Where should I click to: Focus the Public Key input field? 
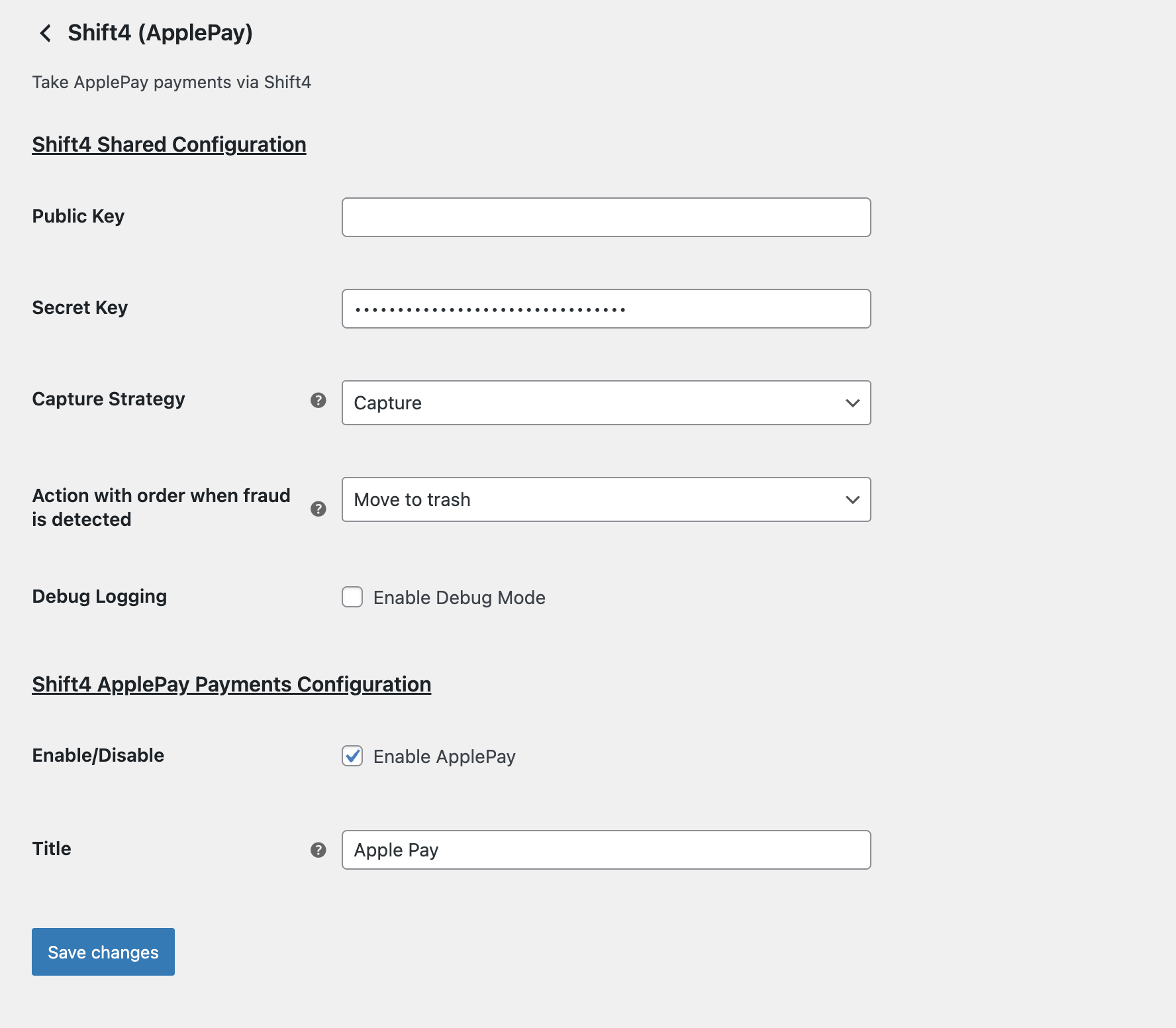[606, 217]
